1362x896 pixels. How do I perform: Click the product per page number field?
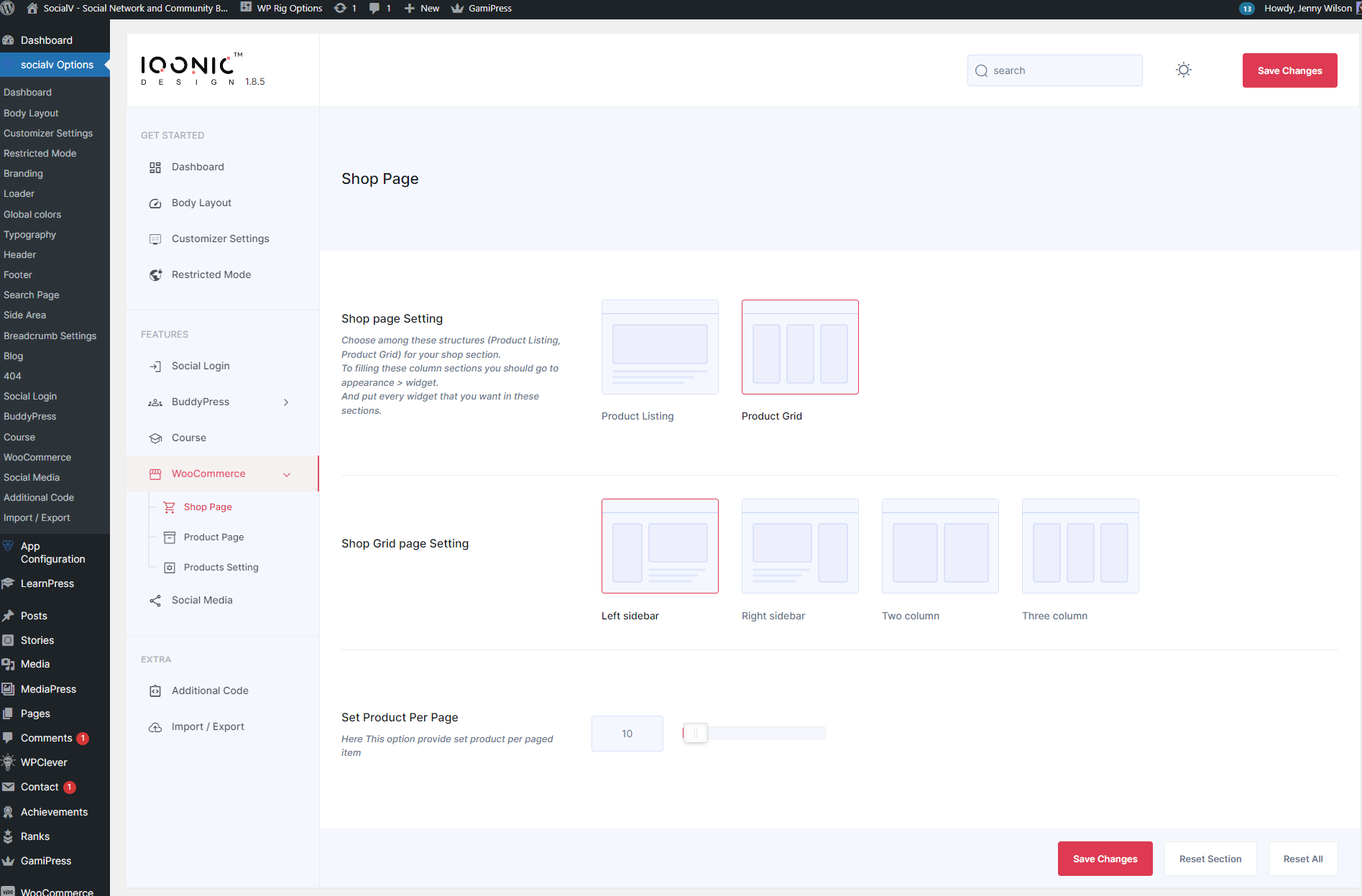click(627, 734)
